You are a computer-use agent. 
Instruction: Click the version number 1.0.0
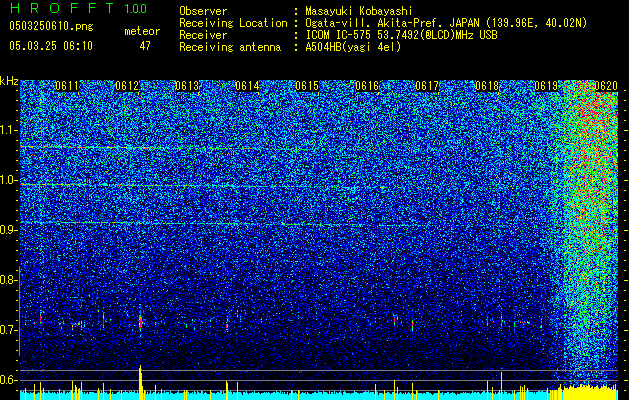[136, 8]
